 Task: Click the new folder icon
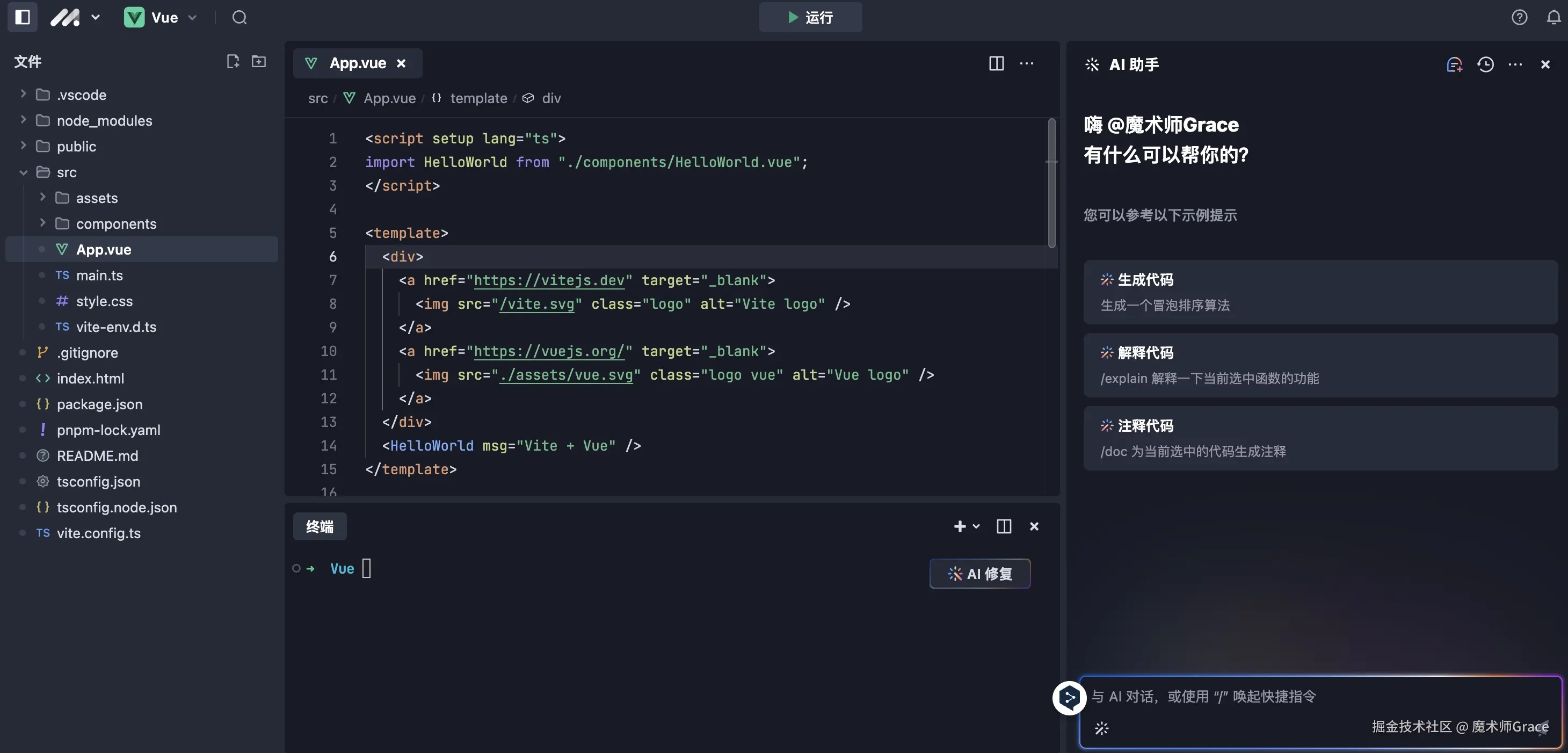coord(259,61)
